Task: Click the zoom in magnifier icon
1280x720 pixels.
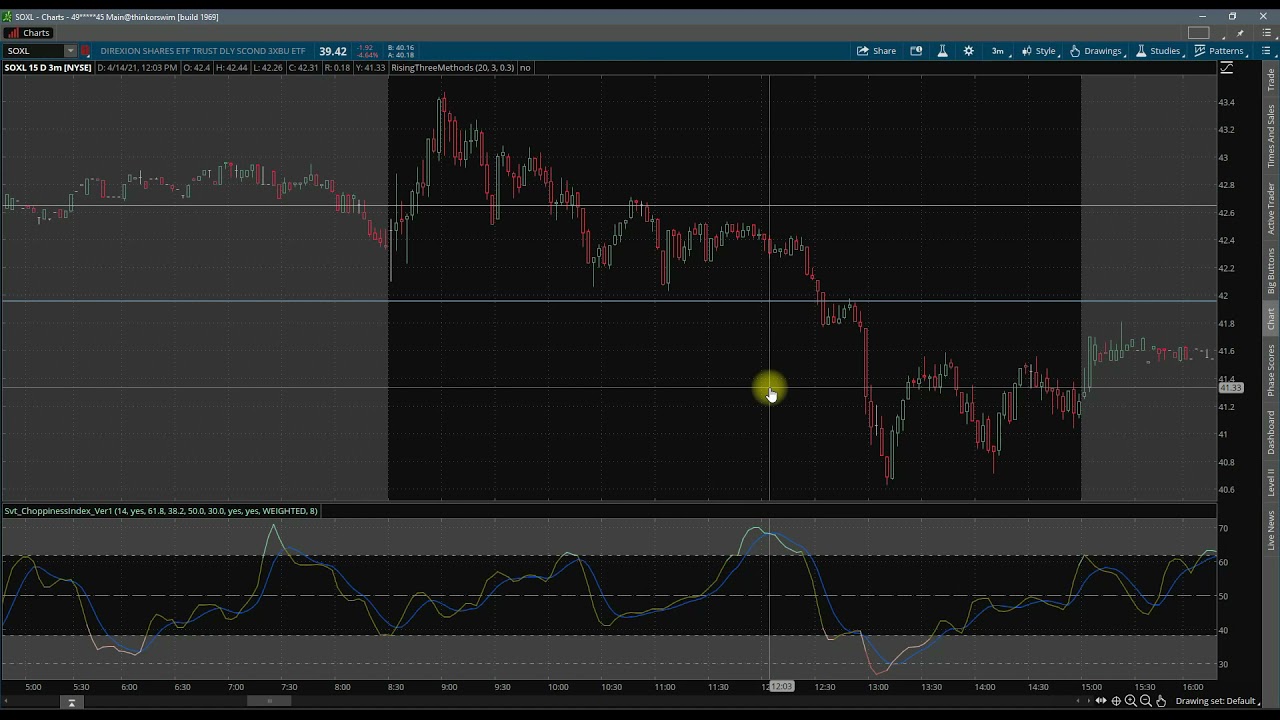Action: [1131, 701]
